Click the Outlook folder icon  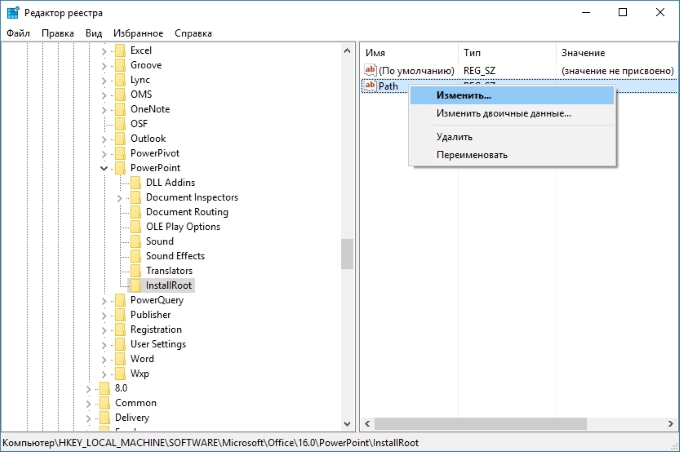pyautogui.click(x=120, y=139)
